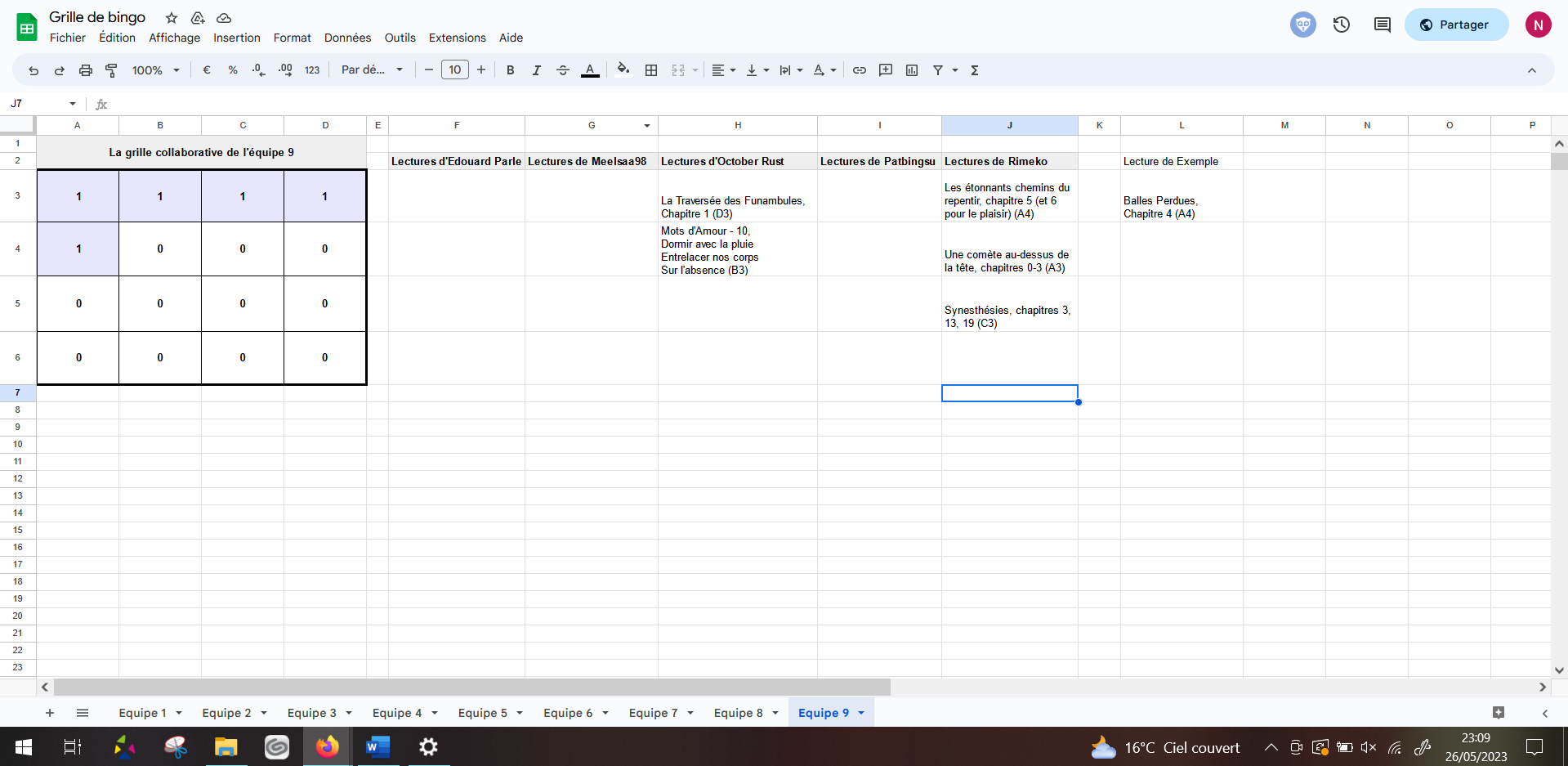This screenshot has height=766, width=1568.
Task: Open the Format menu
Action: (x=293, y=38)
